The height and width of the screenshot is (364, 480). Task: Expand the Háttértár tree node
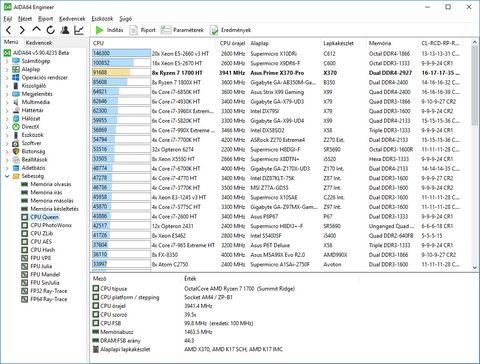click(7, 110)
